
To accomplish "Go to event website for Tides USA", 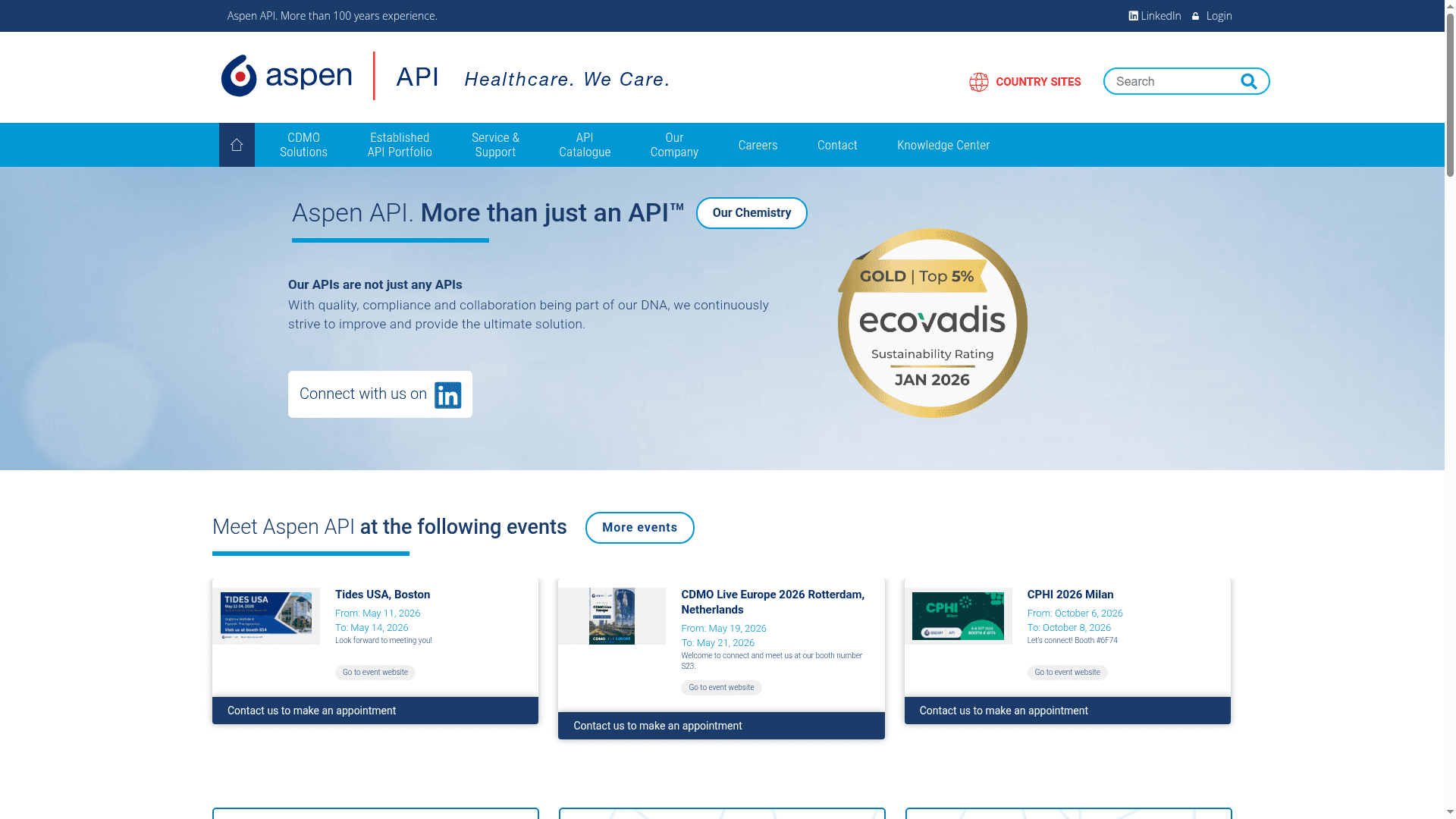I will coord(375,672).
